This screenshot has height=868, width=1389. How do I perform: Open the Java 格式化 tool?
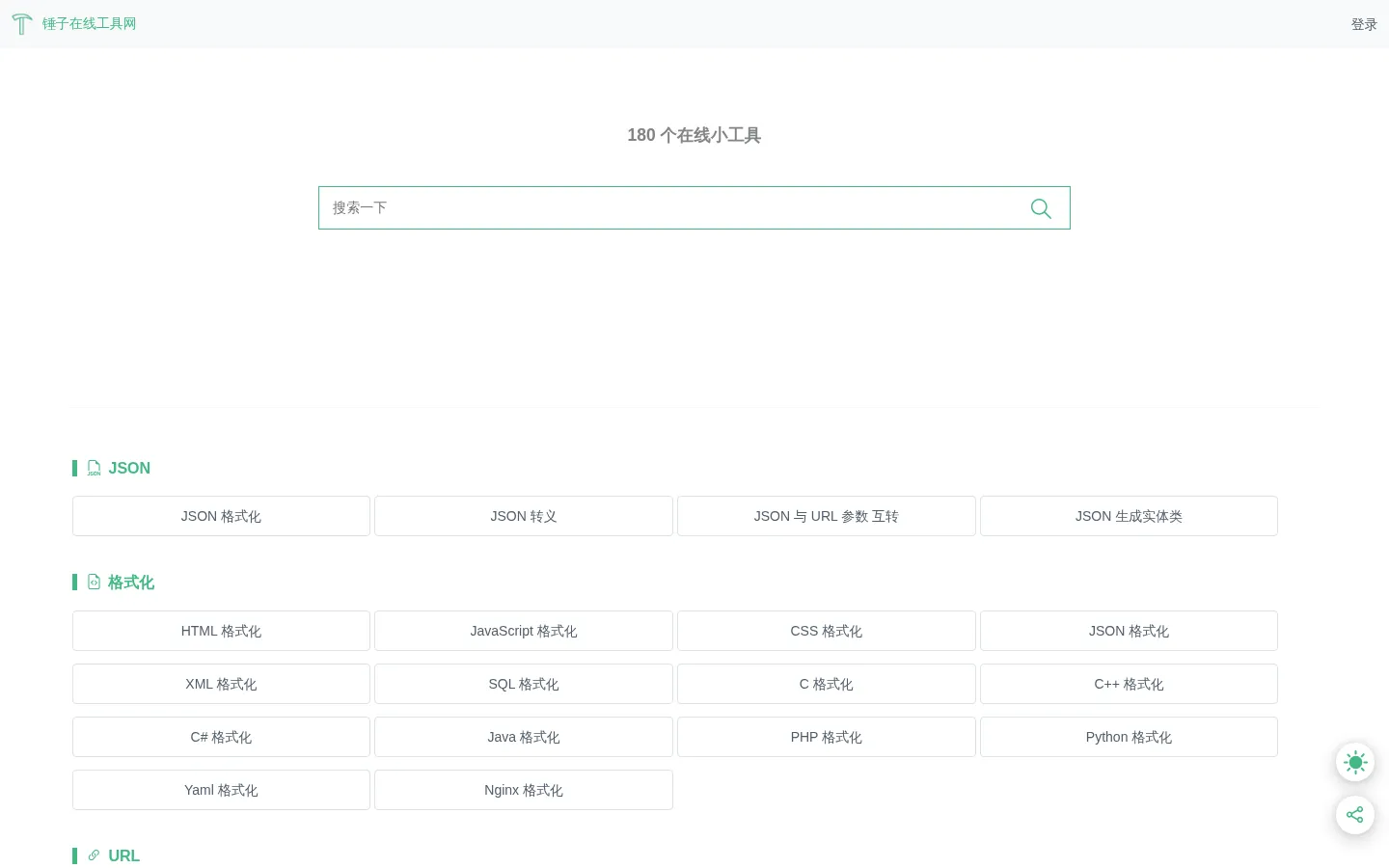click(x=524, y=737)
